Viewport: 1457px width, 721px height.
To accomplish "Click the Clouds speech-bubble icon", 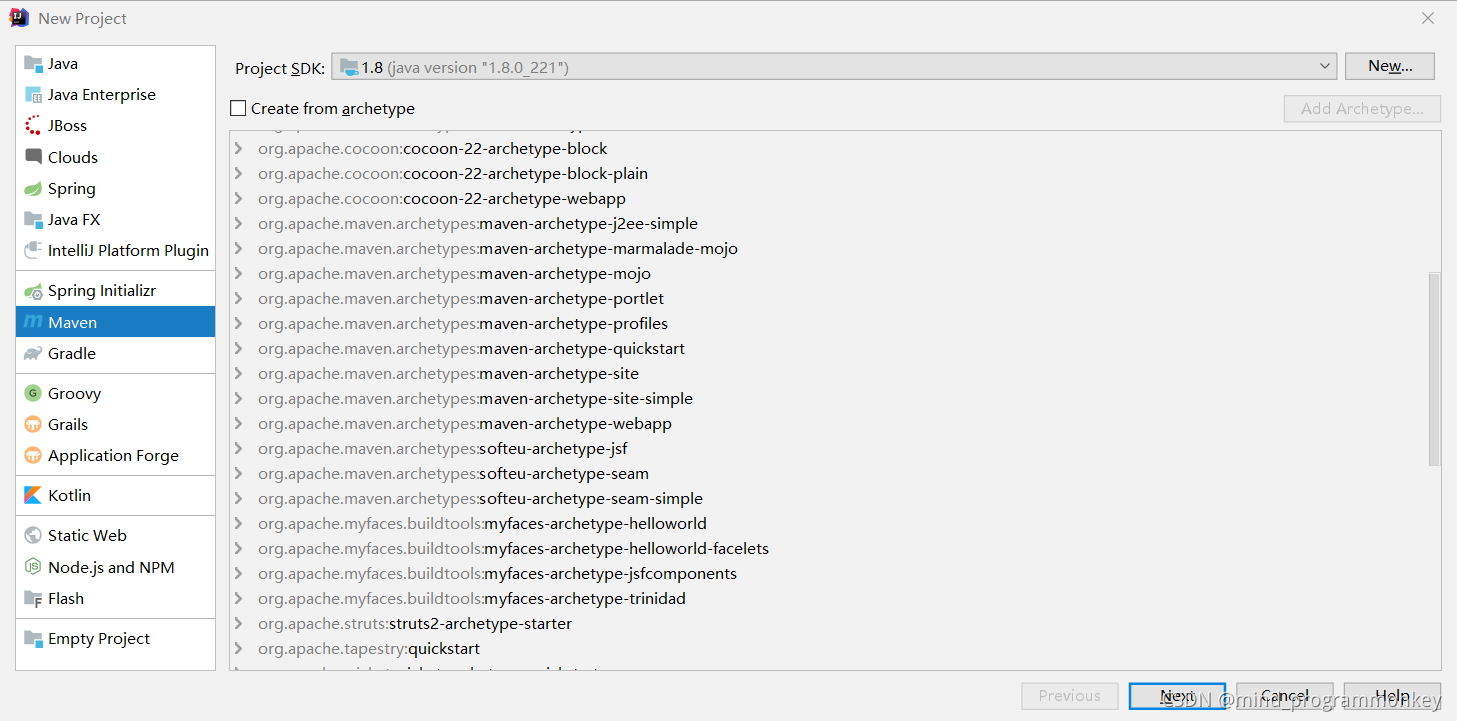I will [x=33, y=157].
